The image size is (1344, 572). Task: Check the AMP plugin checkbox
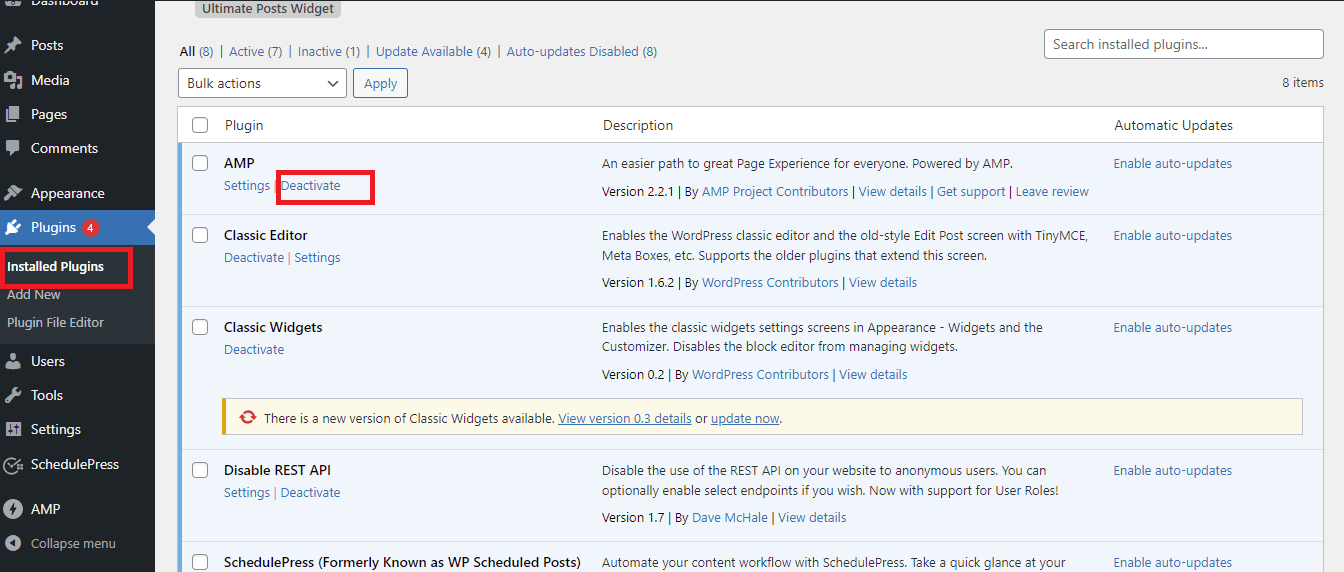click(200, 163)
